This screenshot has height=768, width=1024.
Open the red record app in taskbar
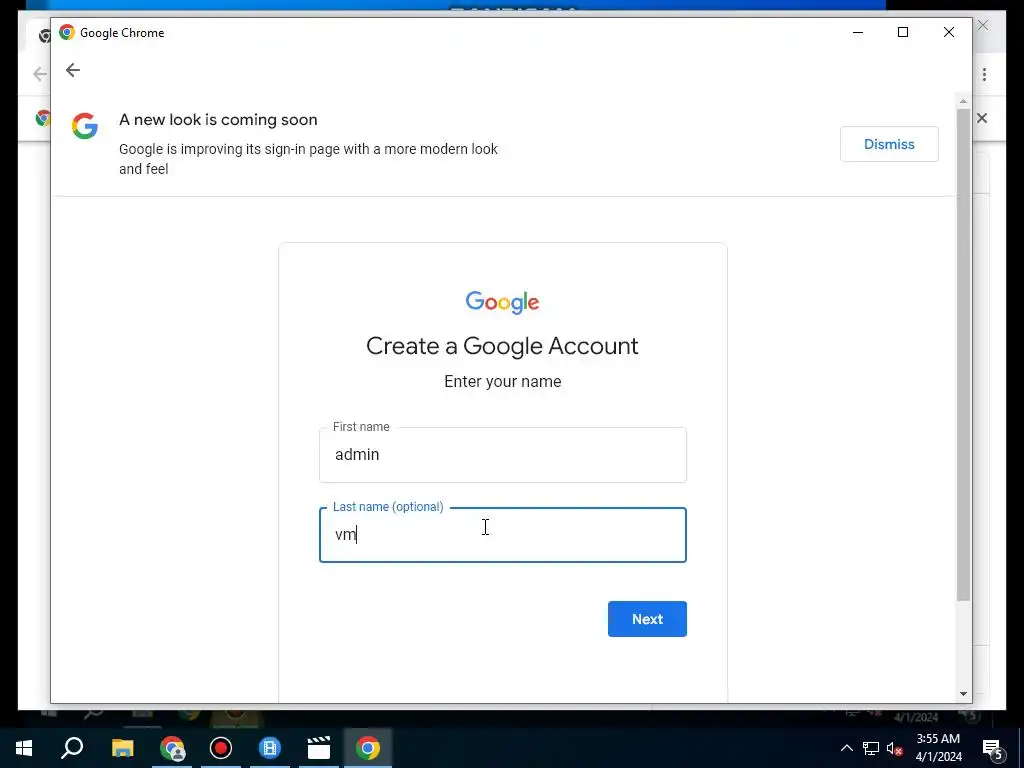(x=221, y=748)
